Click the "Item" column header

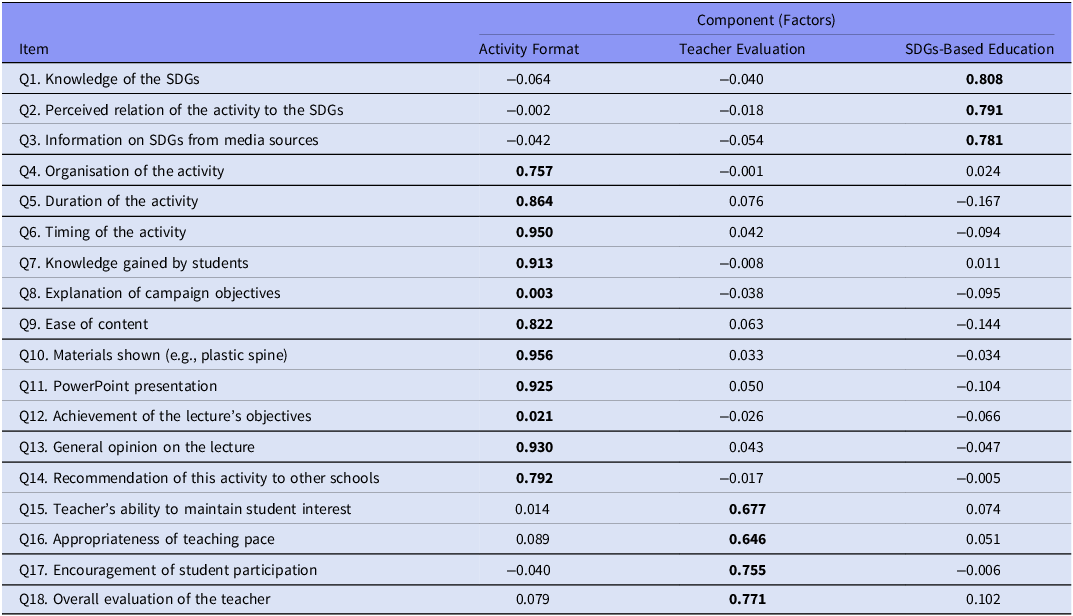coord(34,49)
